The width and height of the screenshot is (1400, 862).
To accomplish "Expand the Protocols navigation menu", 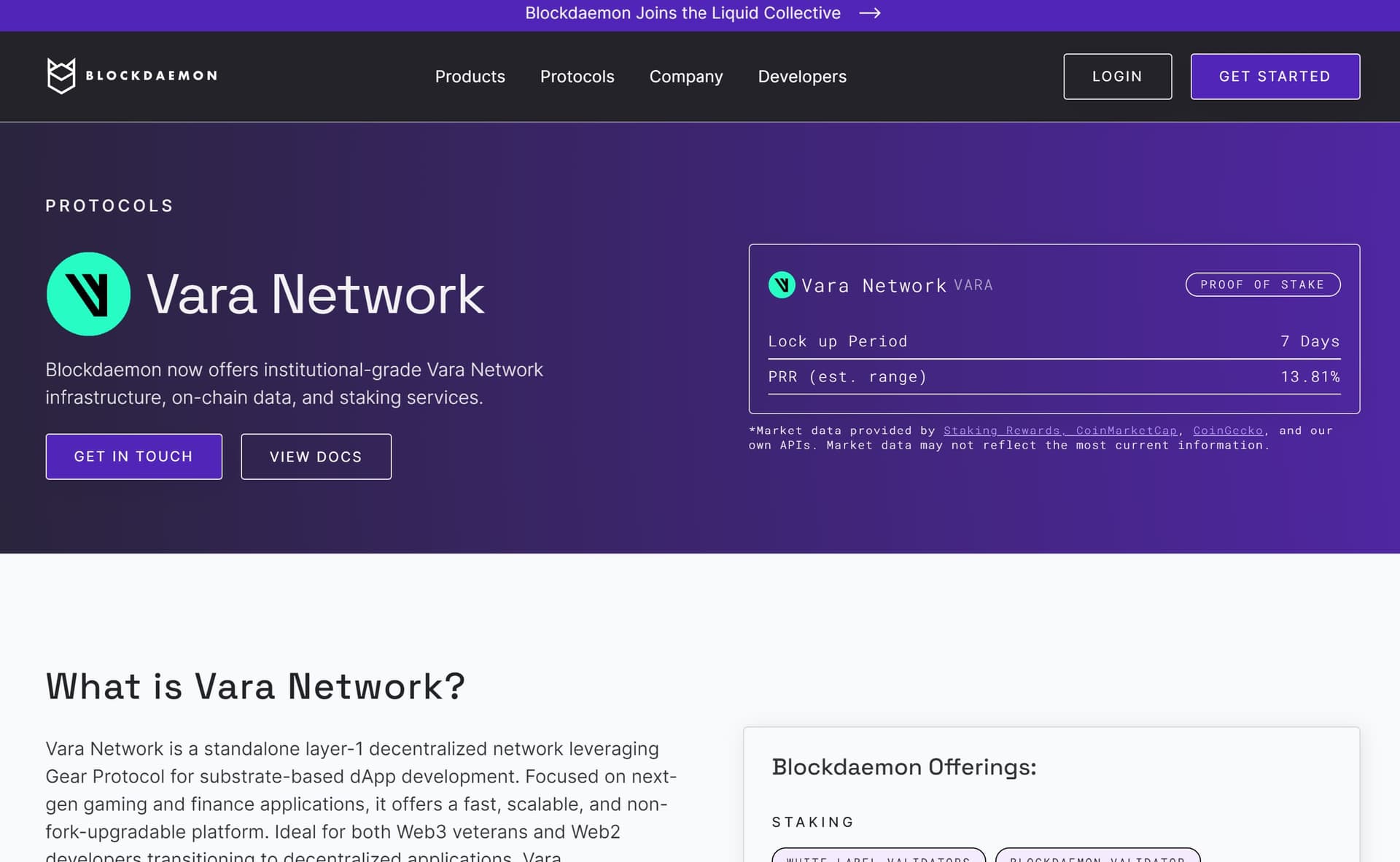I will [577, 77].
